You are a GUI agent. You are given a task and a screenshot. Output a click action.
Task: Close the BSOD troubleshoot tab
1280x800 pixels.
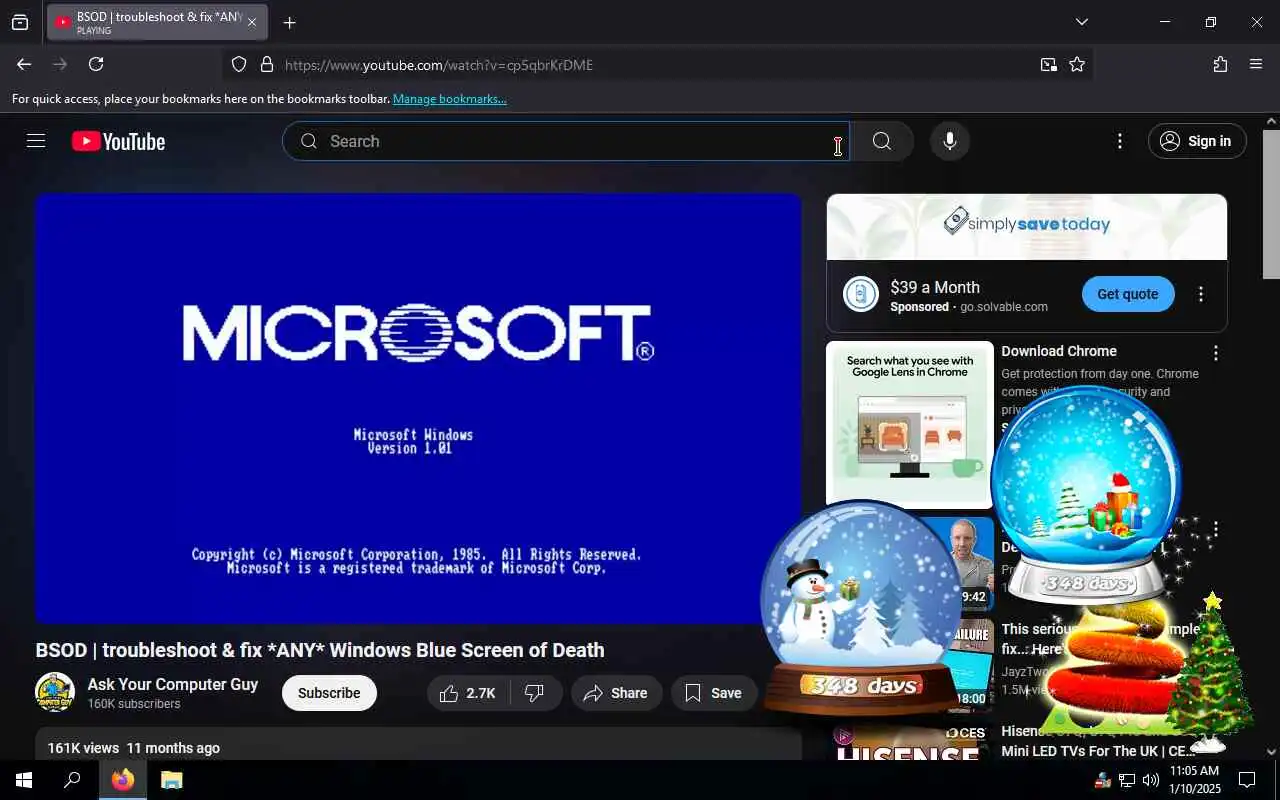(x=252, y=22)
